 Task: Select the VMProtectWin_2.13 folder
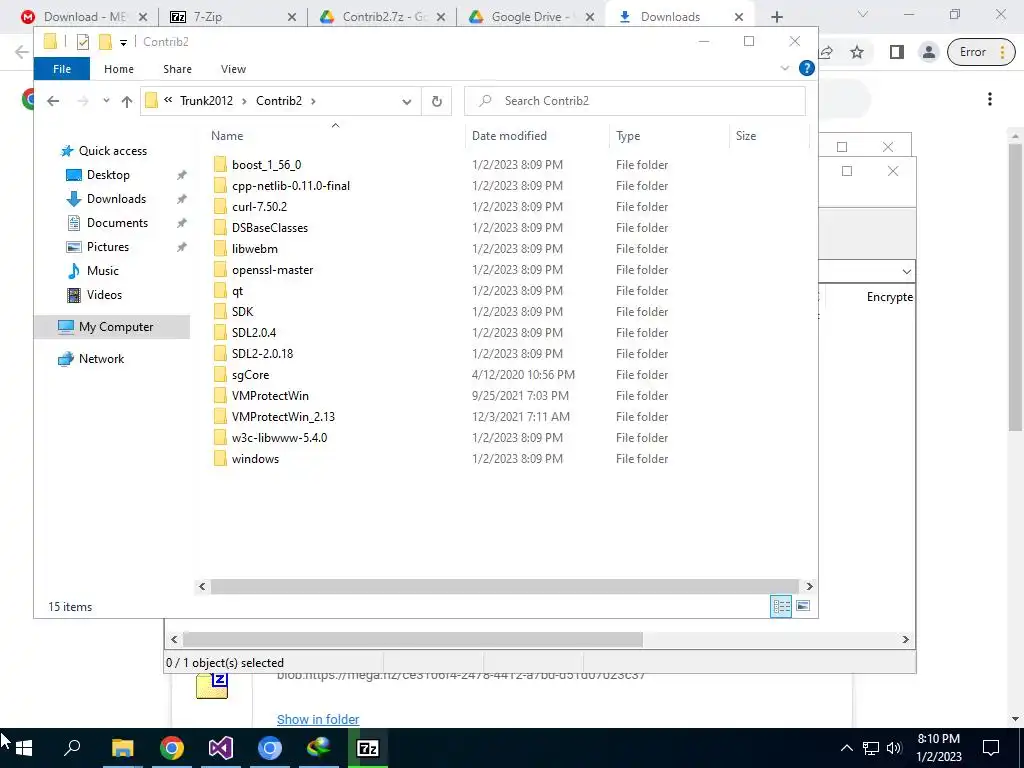click(x=283, y=417)
